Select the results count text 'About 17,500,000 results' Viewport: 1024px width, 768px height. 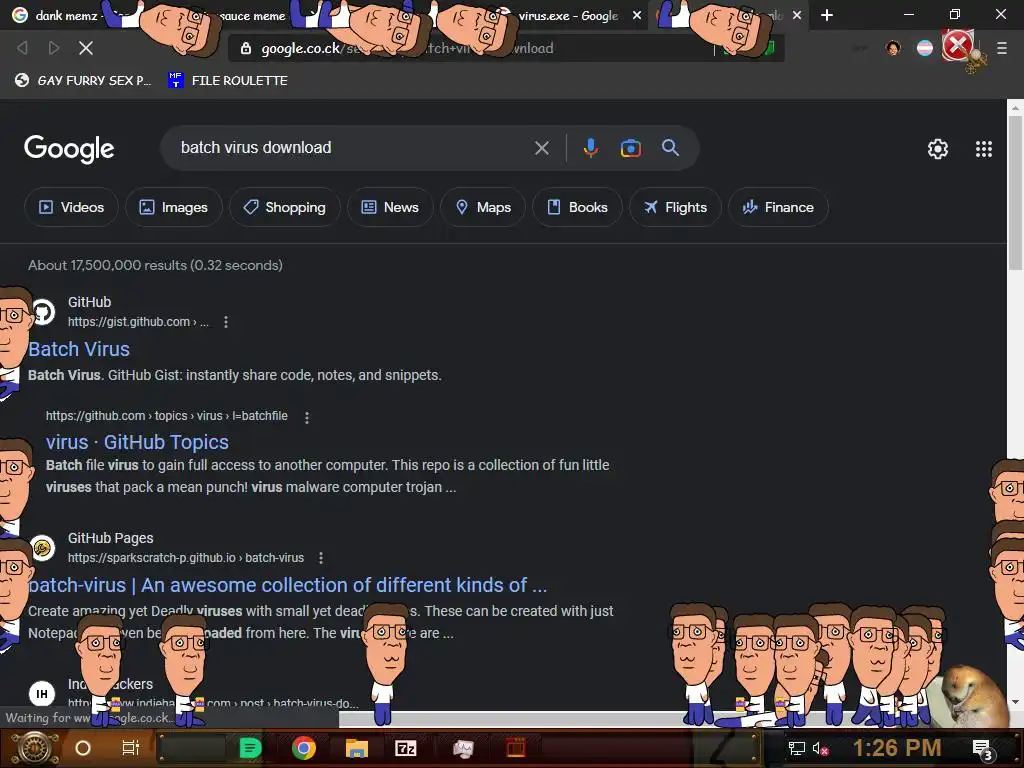(x=107, y=265)
